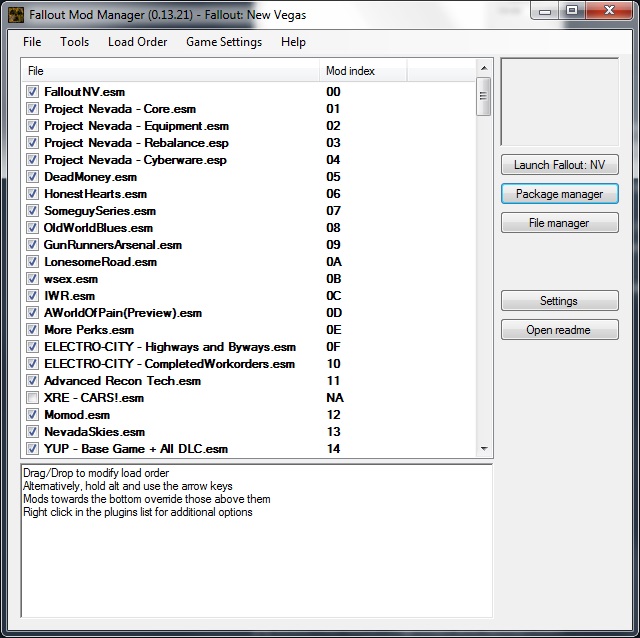The width and height of the screenshot is (640, 638).
Task: Launch Fallout: NV button
Action: (x=560, y=165)
